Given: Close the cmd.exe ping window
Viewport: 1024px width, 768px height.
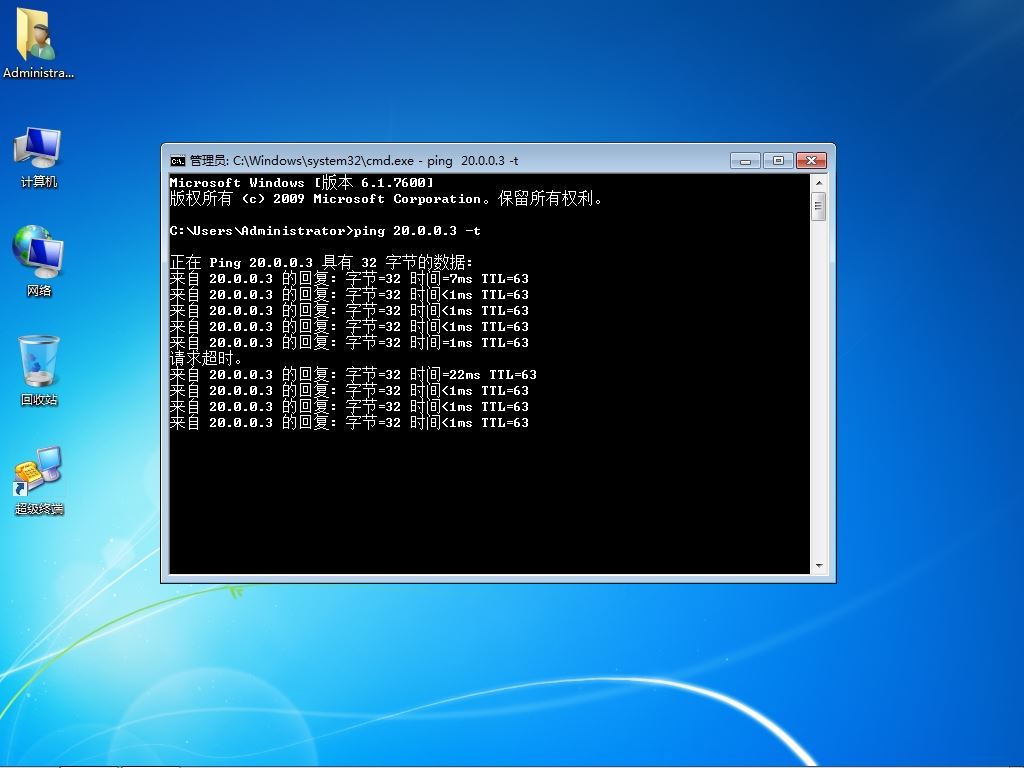Looking at the screenshot, I should click(x=811, y=160).
